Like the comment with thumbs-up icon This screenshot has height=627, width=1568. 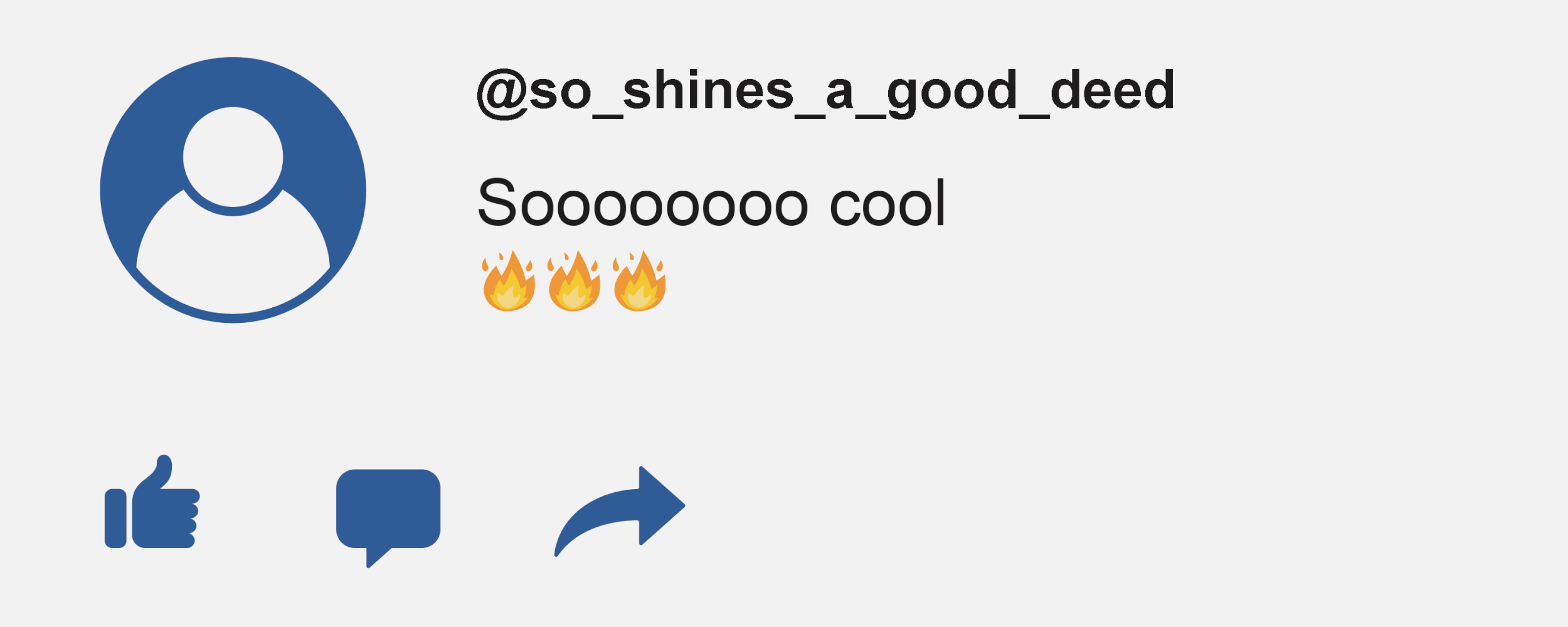(152, 502)
